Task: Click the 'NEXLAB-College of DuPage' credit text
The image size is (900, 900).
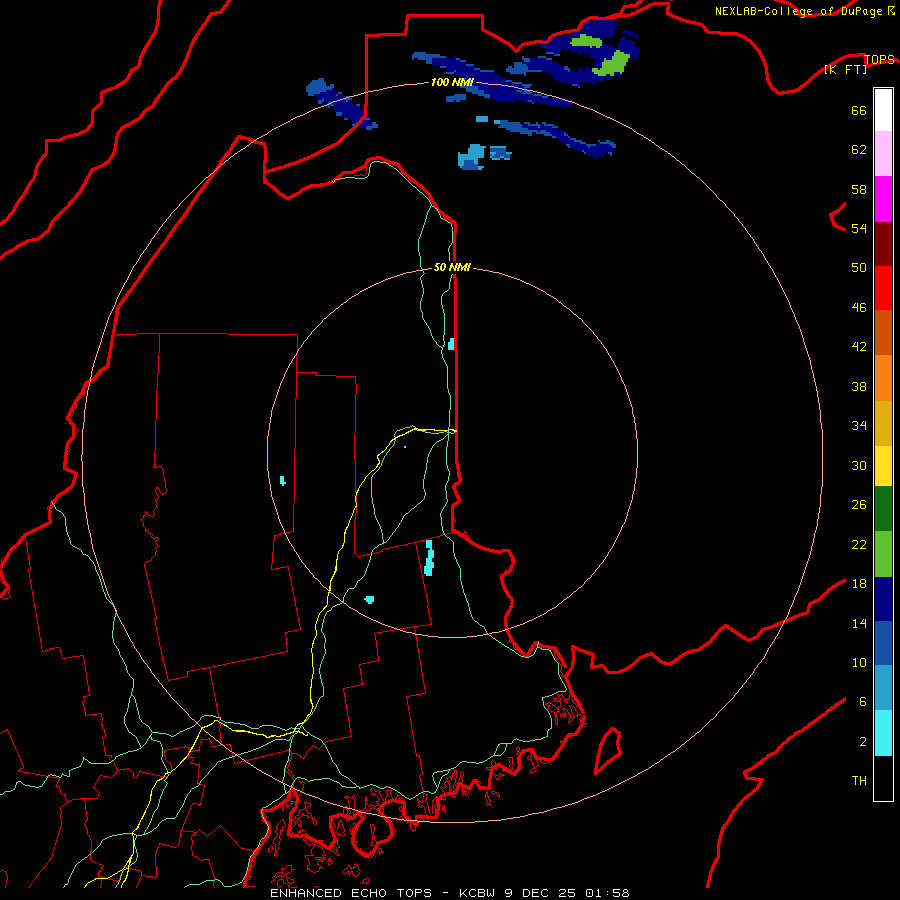Action: (x=798, y=11)
